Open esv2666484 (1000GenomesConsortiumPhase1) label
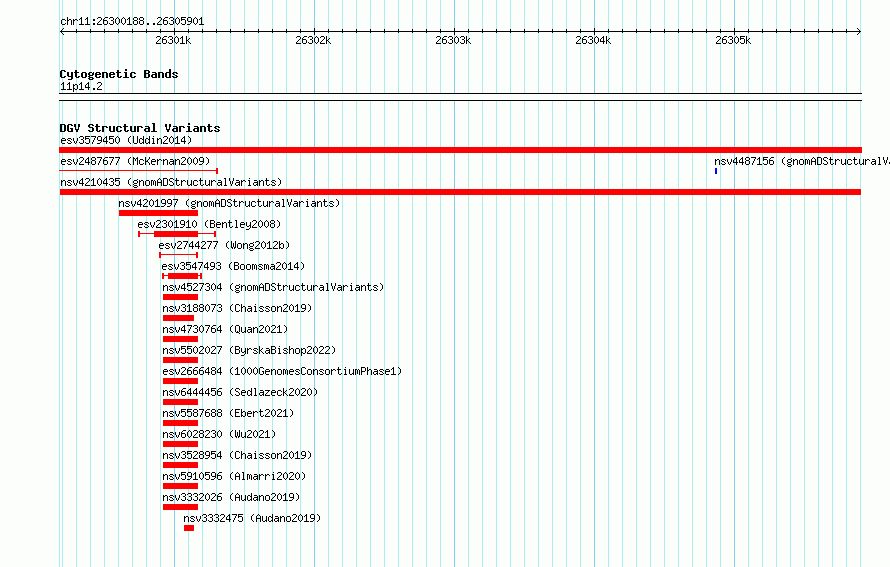890x567 pixels. (x=282, y=371)
